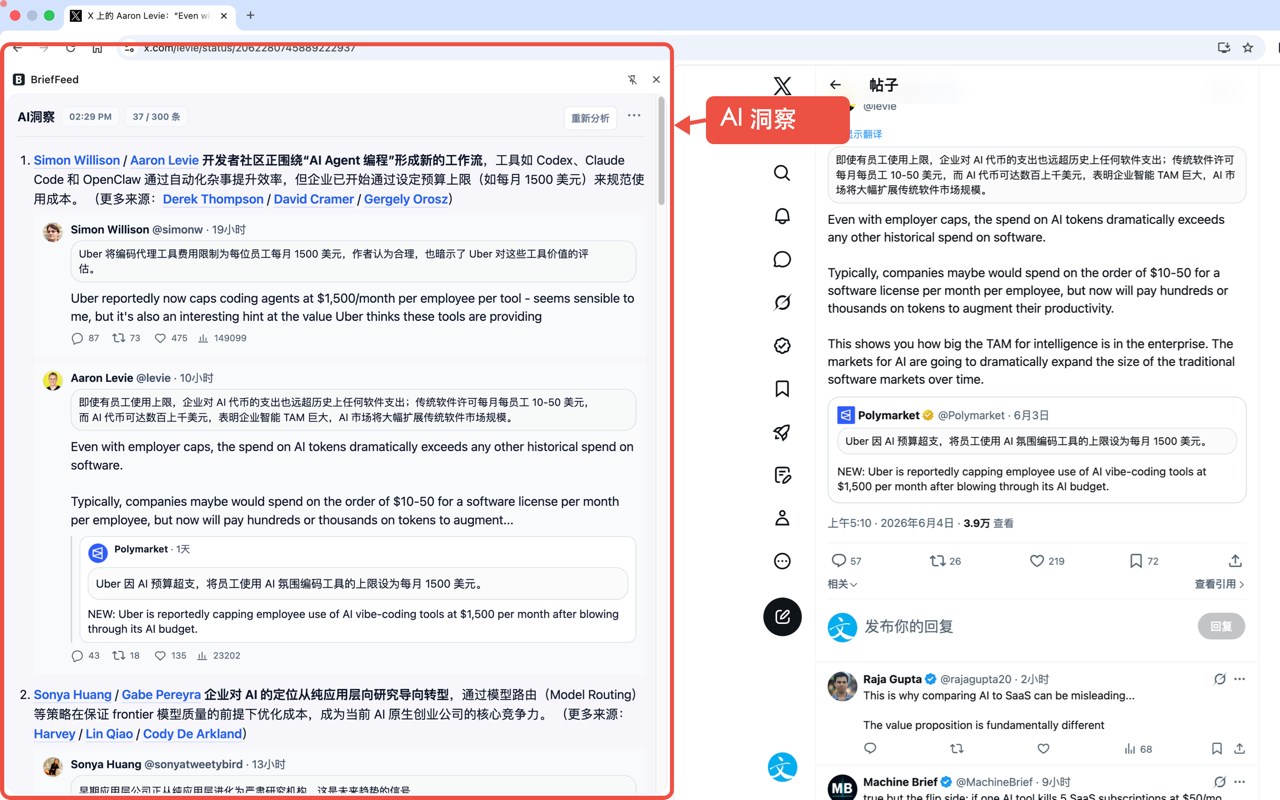
Task: View count 23202 icon in BriefFeed
Action: 203,656
